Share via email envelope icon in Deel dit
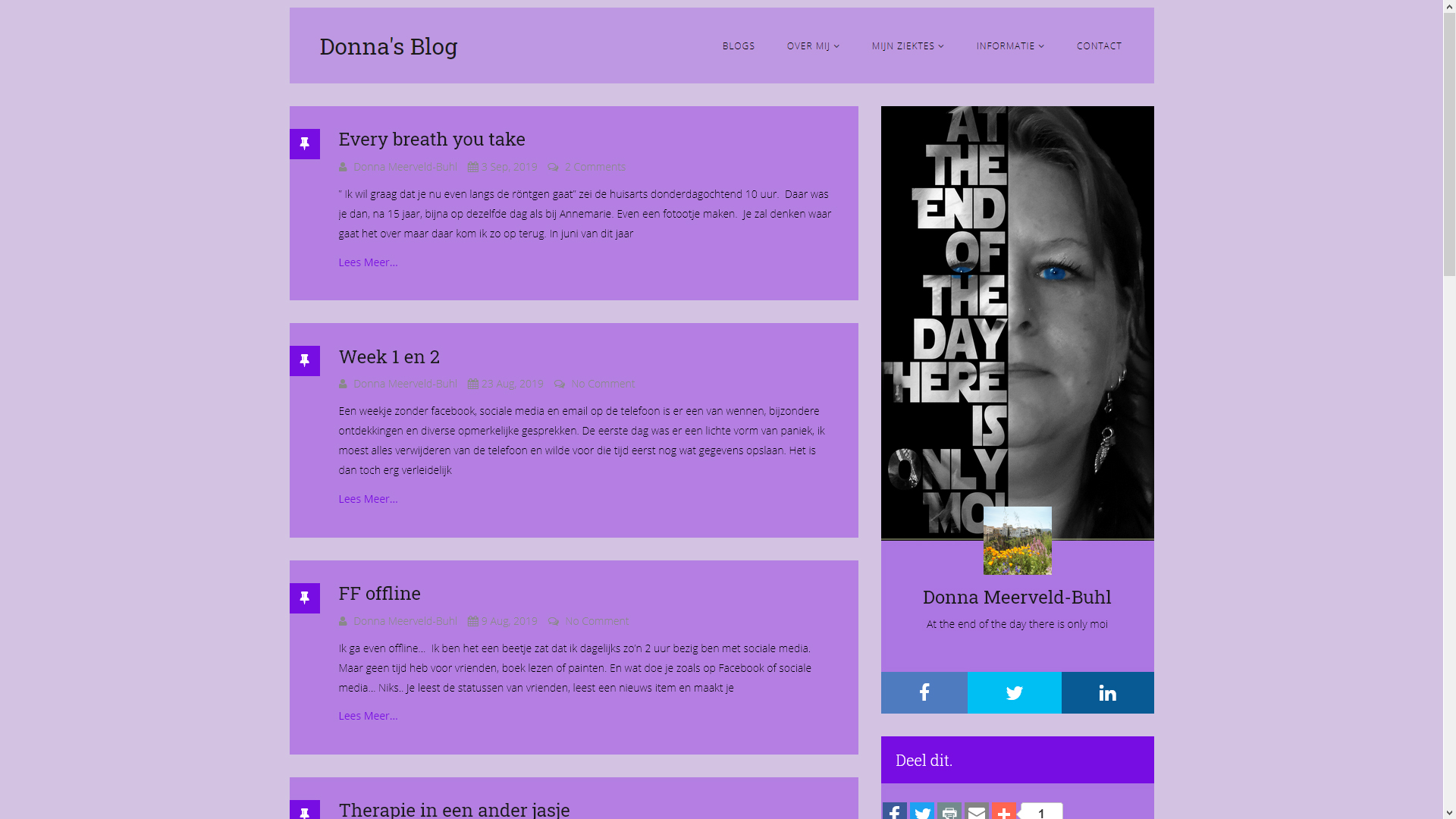Viewport: 1456px width, 819px height. [976, 811]
